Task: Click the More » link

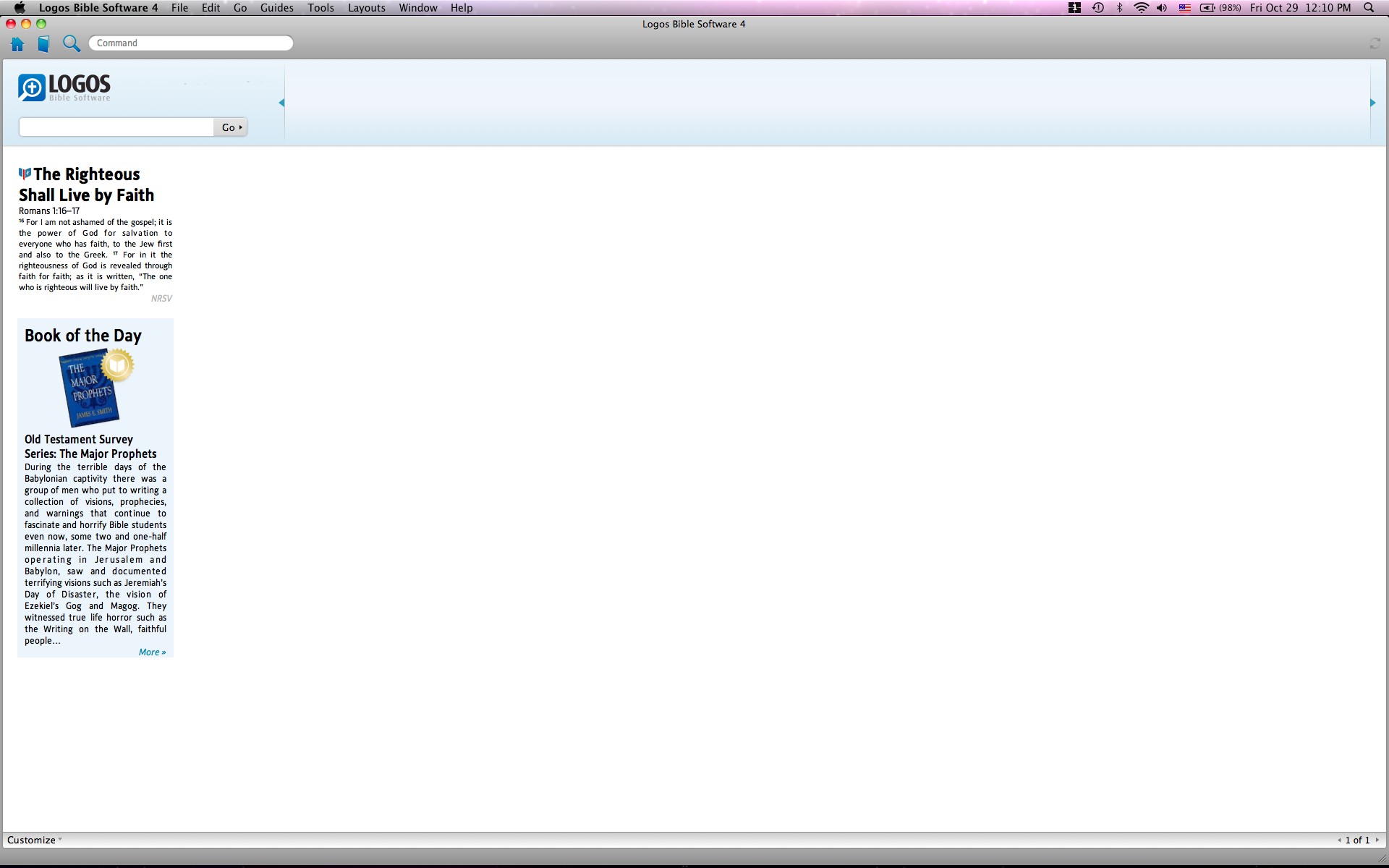Action: pyautogui.click(x=152, y=652)
